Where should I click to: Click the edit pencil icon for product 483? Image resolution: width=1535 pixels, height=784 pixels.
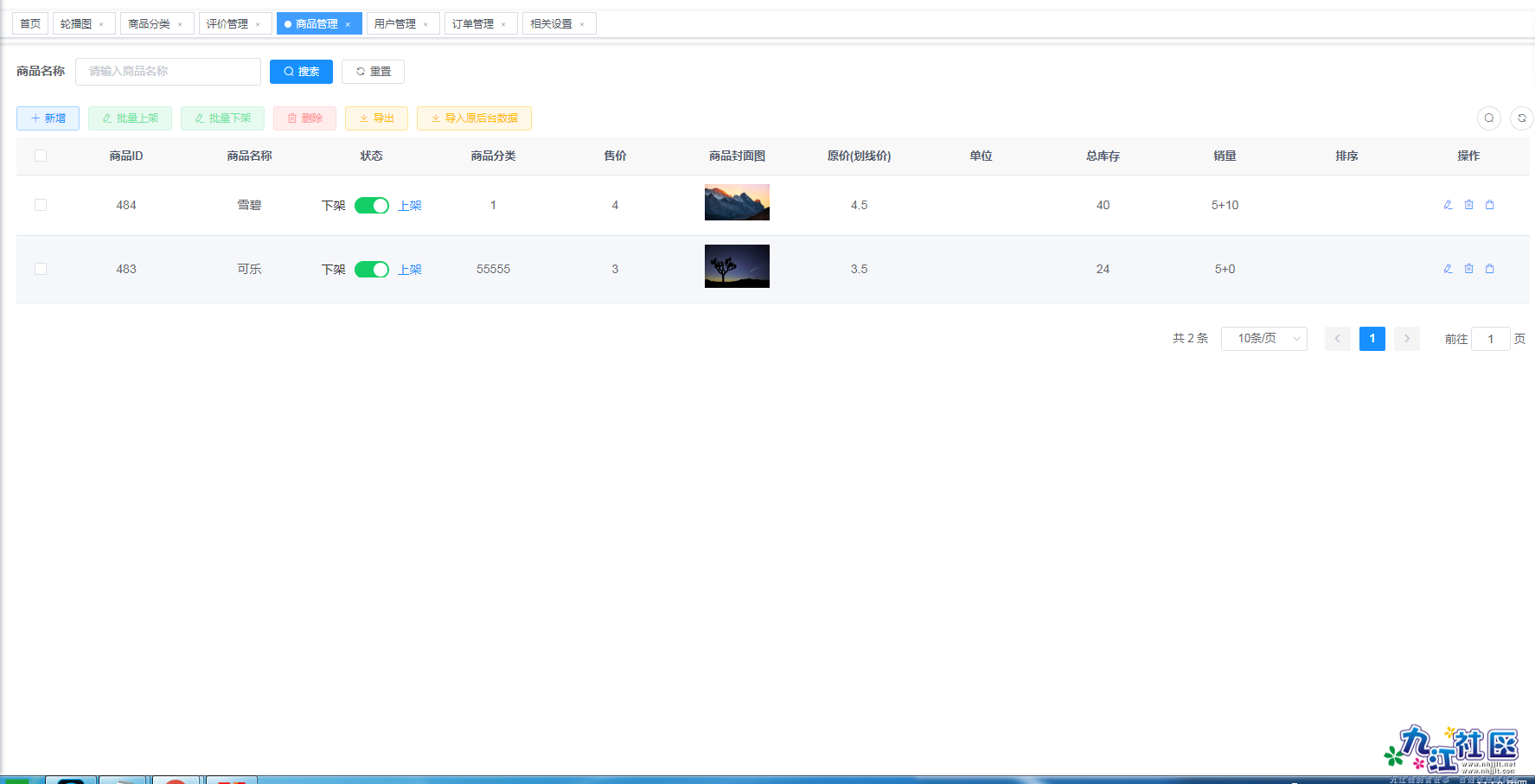pyautogui.click(x=1448, y=269)
